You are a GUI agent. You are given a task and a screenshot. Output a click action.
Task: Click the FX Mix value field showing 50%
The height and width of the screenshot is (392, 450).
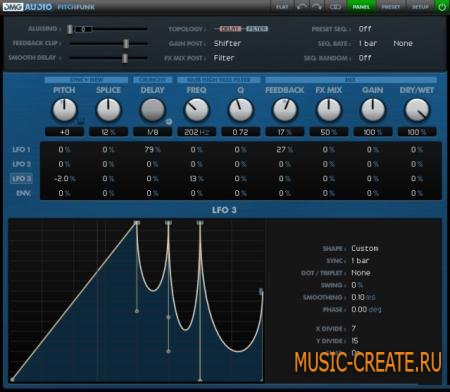pyautogui.click(x=329, y=132)
